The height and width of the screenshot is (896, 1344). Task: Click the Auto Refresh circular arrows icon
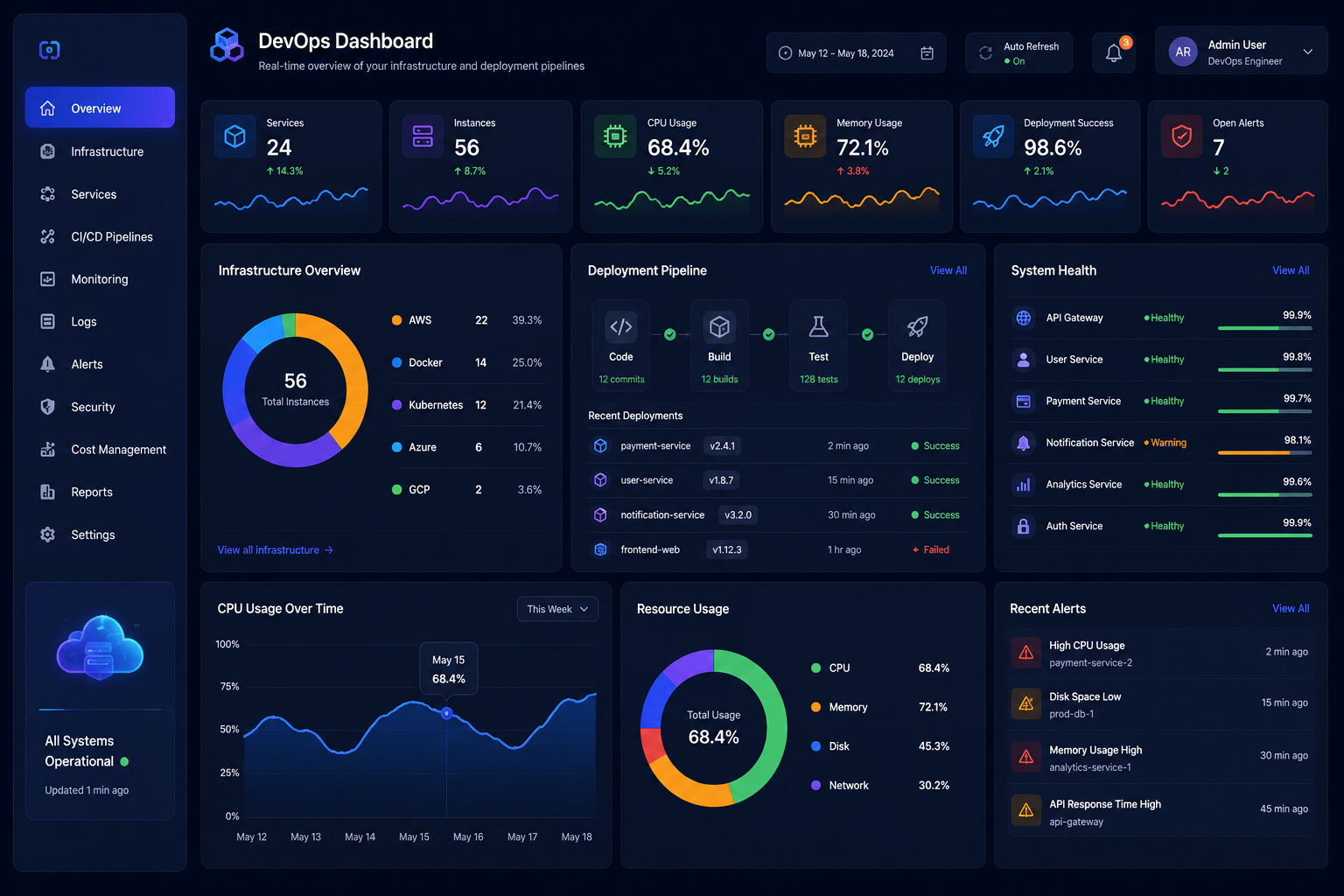(985, 53)
